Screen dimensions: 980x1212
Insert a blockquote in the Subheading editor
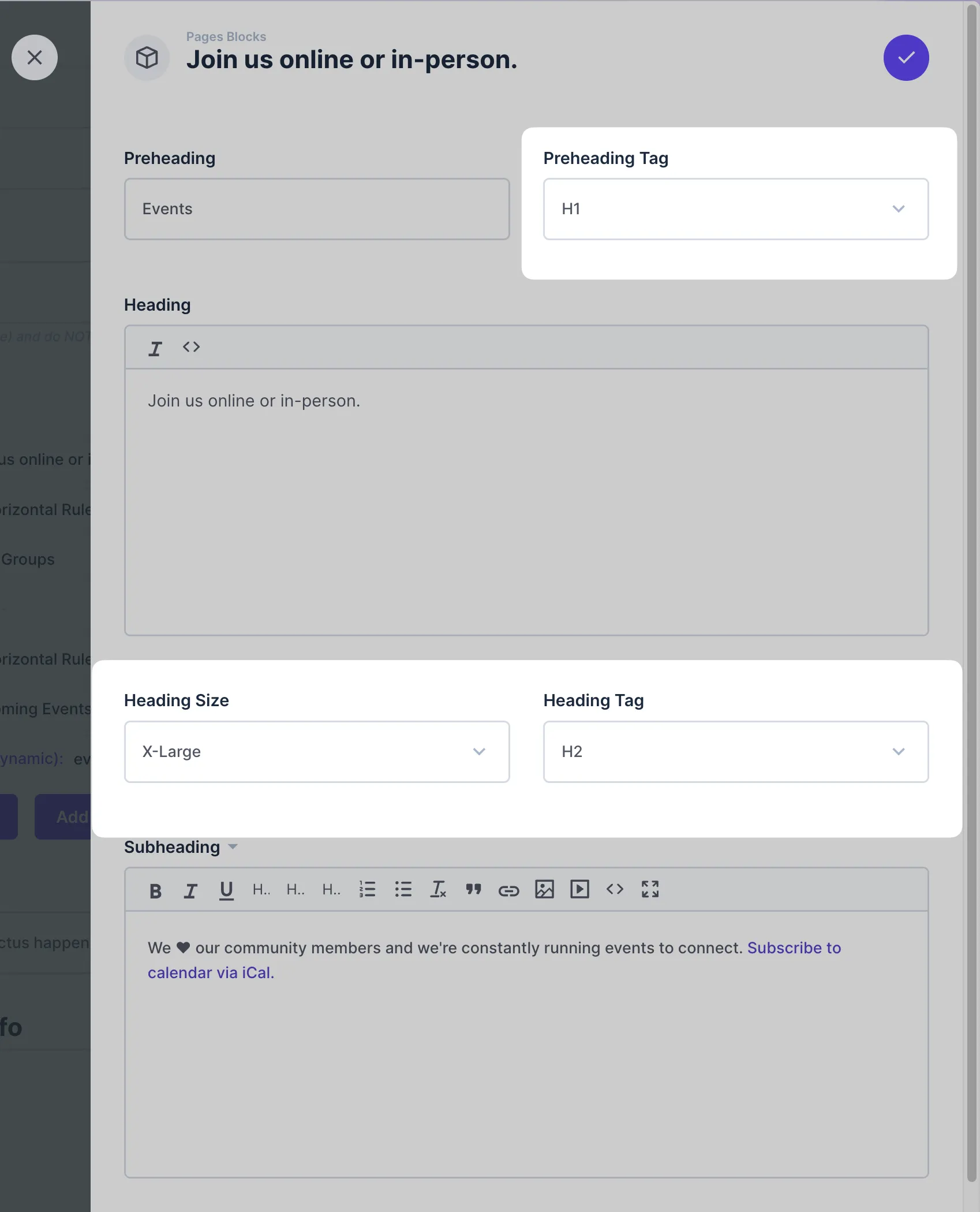click(474, 889)
